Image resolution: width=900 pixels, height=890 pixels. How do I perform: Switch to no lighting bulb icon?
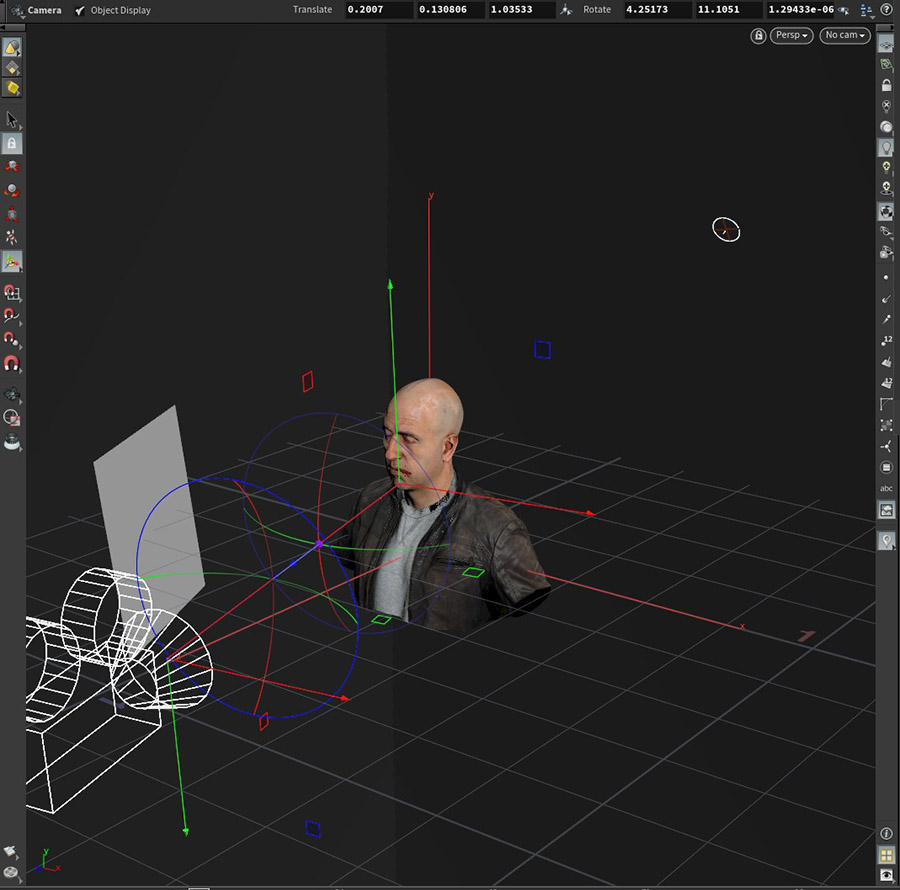point(886,106)
